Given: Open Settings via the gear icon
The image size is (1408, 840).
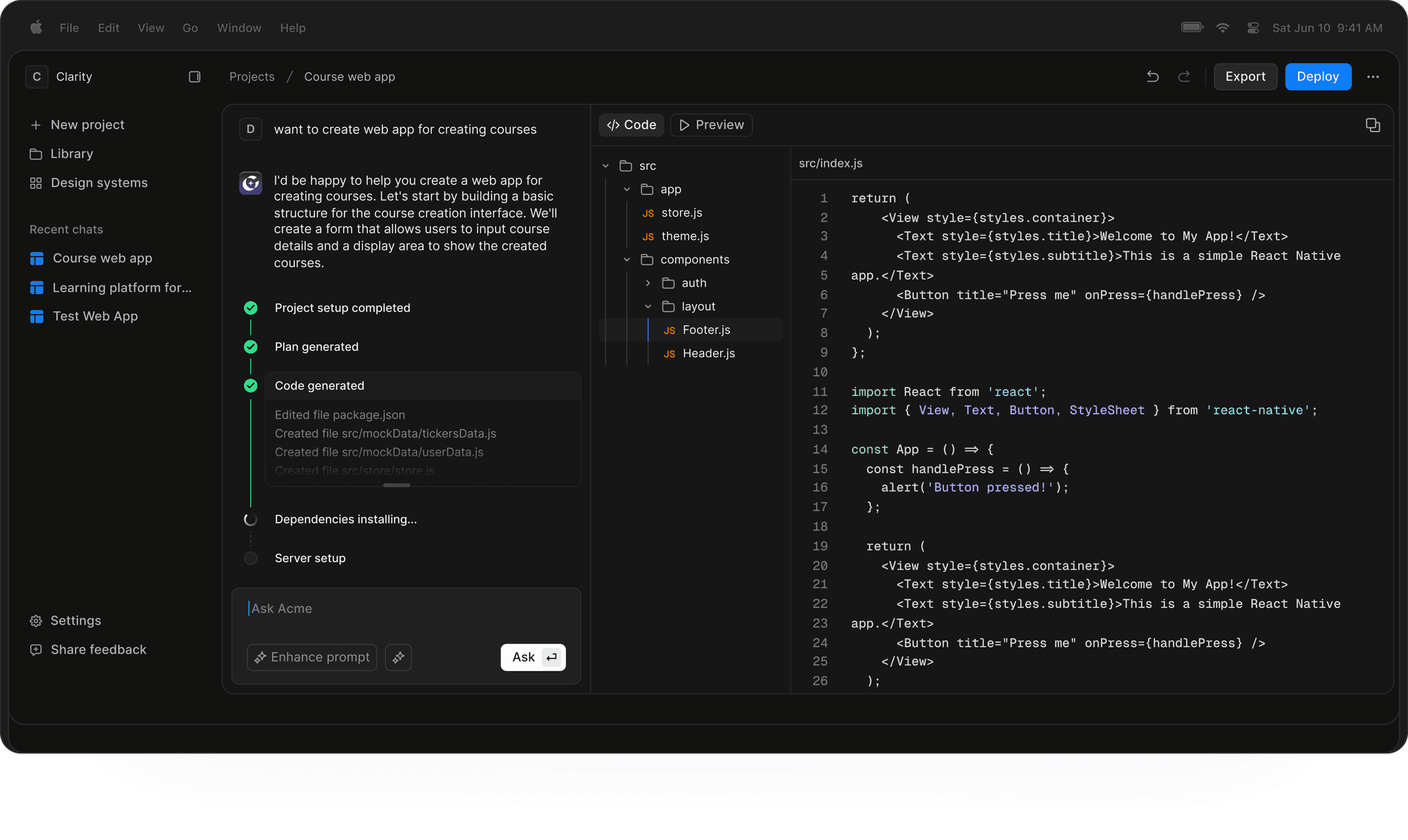Looking at the screenshot, I should click(36, 621).
